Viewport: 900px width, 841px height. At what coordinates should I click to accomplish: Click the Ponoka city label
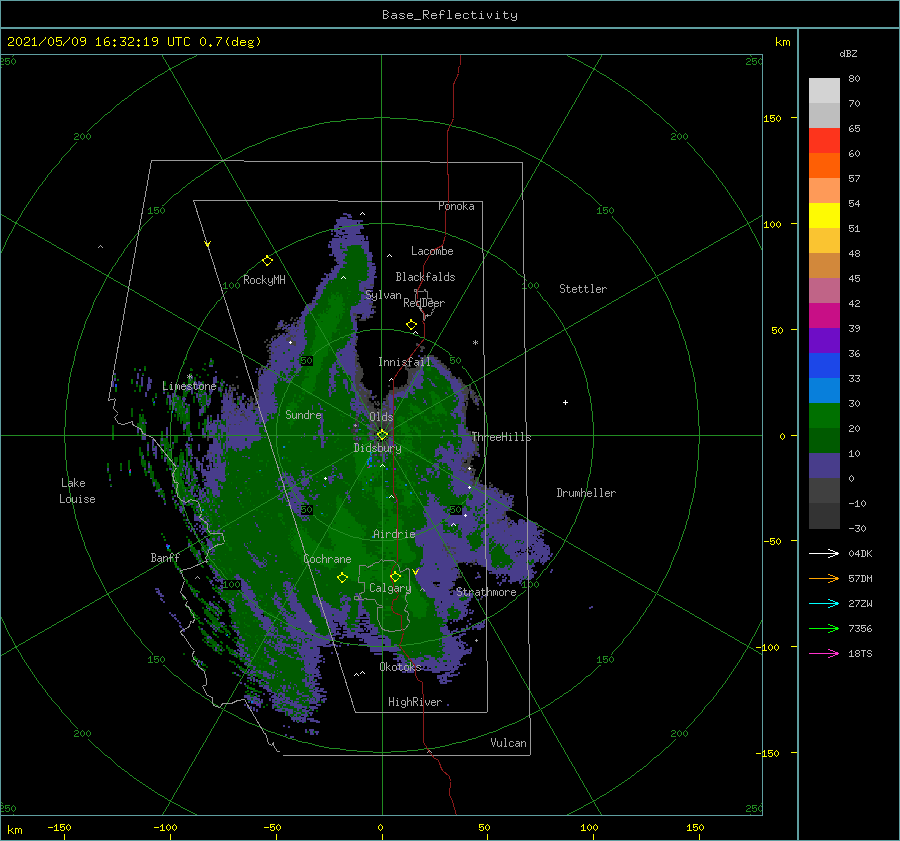click(456, 206)
